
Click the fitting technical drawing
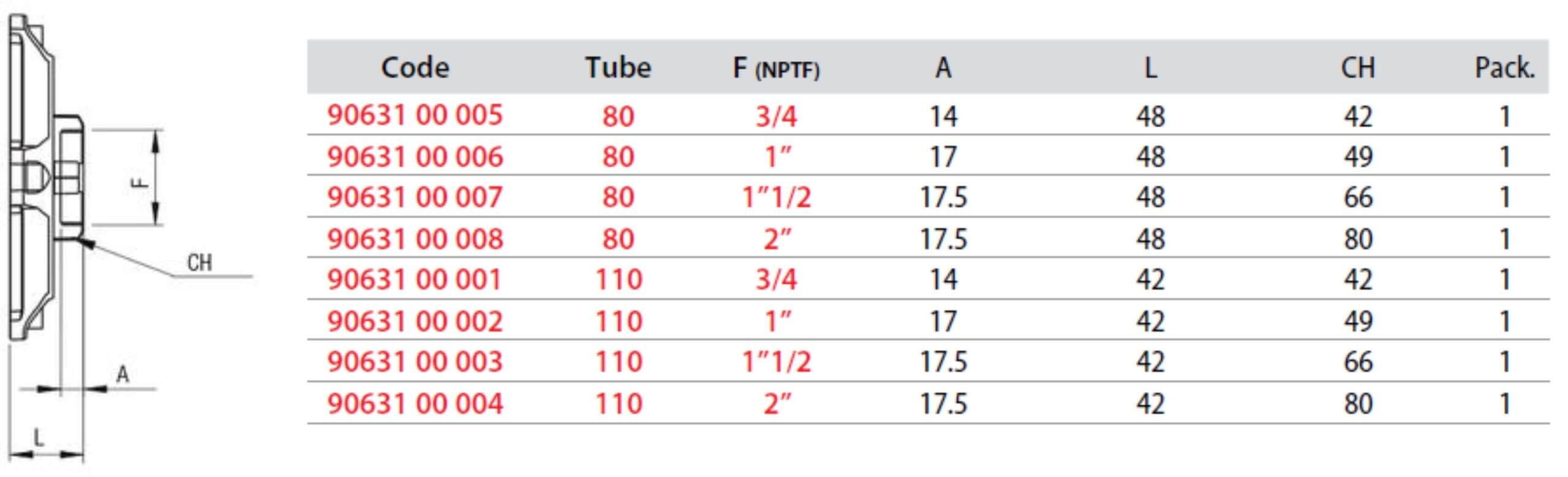pyautogui.click(x=129, y=239)
